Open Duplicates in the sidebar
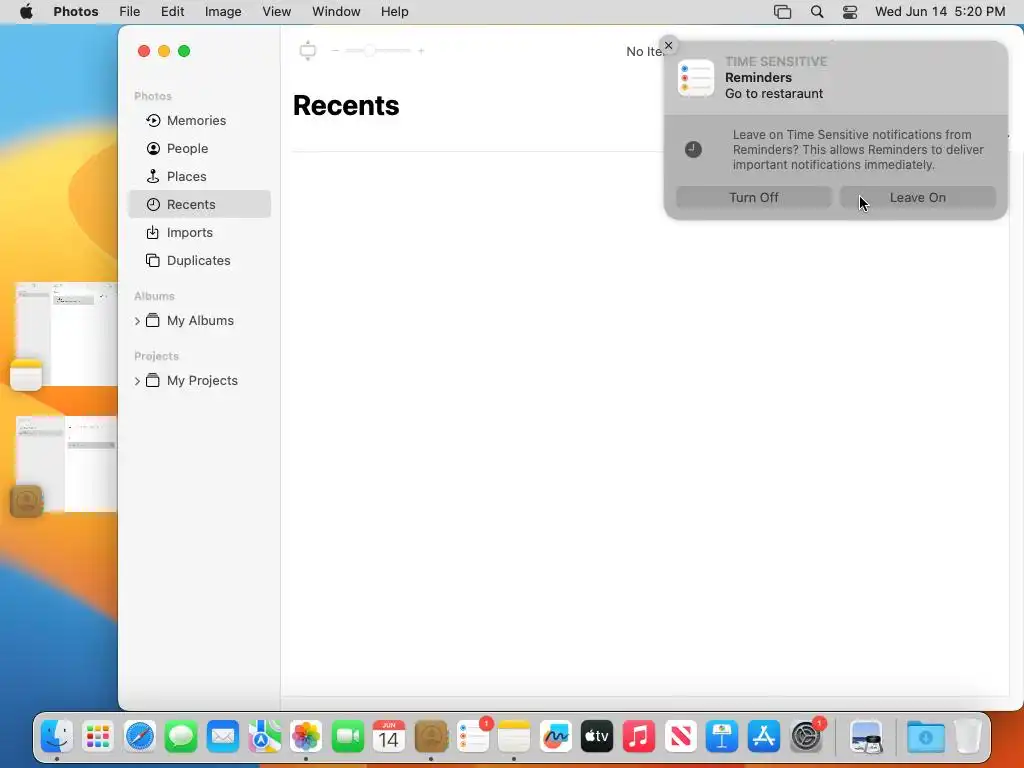This screenshot has height=768, width=1024. point(200,261)
